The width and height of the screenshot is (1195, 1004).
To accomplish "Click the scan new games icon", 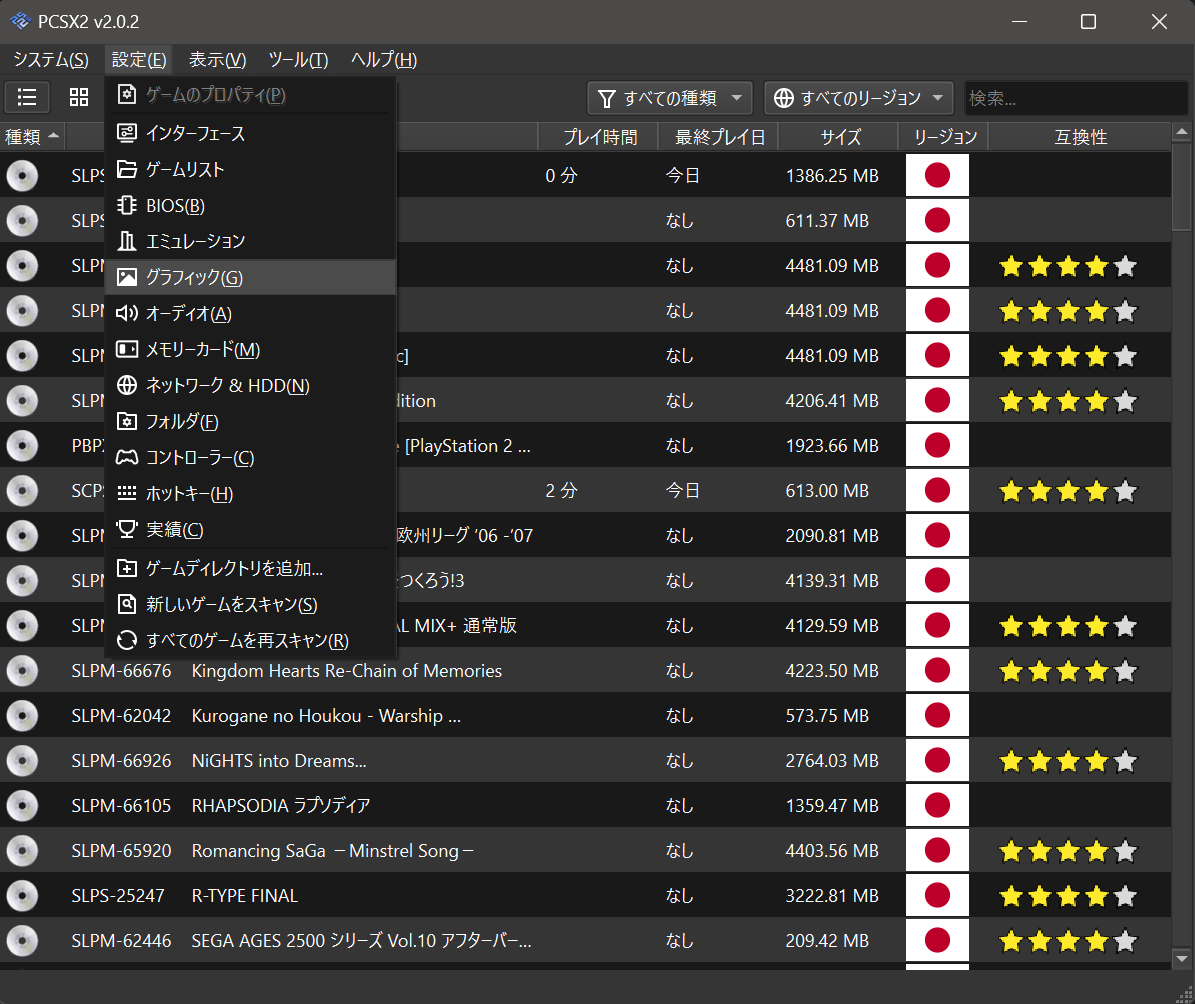I will [127, 604].
